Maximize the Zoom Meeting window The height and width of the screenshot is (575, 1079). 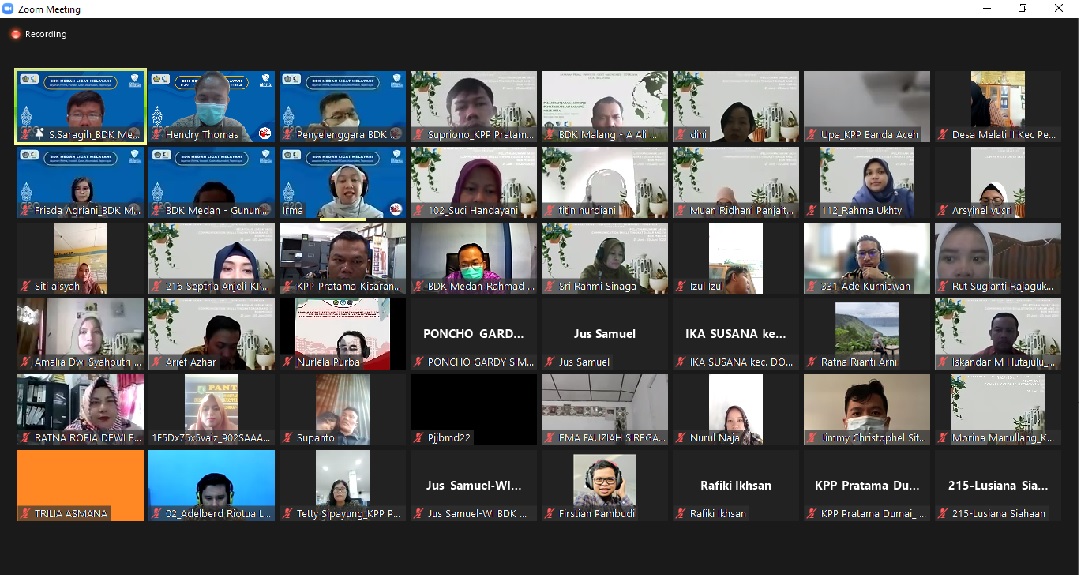click(x=1022, y=9)
